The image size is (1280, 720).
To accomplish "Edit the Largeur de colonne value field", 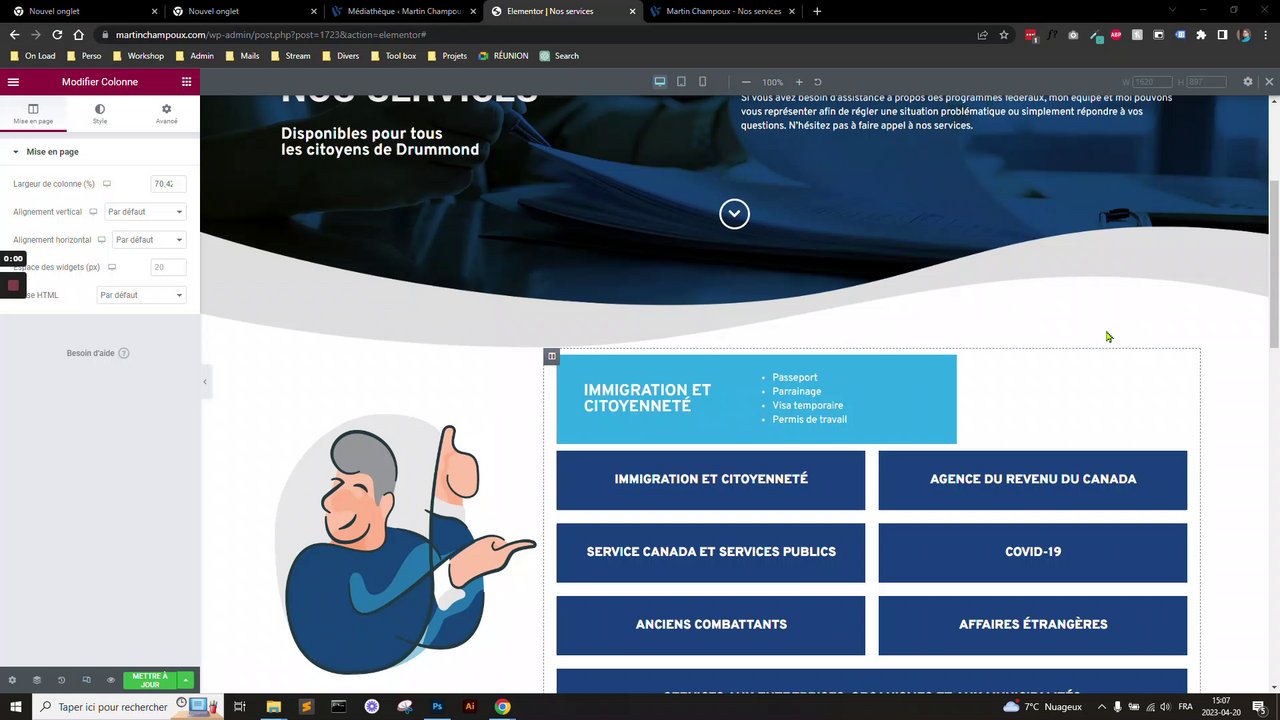I will [x=168, y=184].
